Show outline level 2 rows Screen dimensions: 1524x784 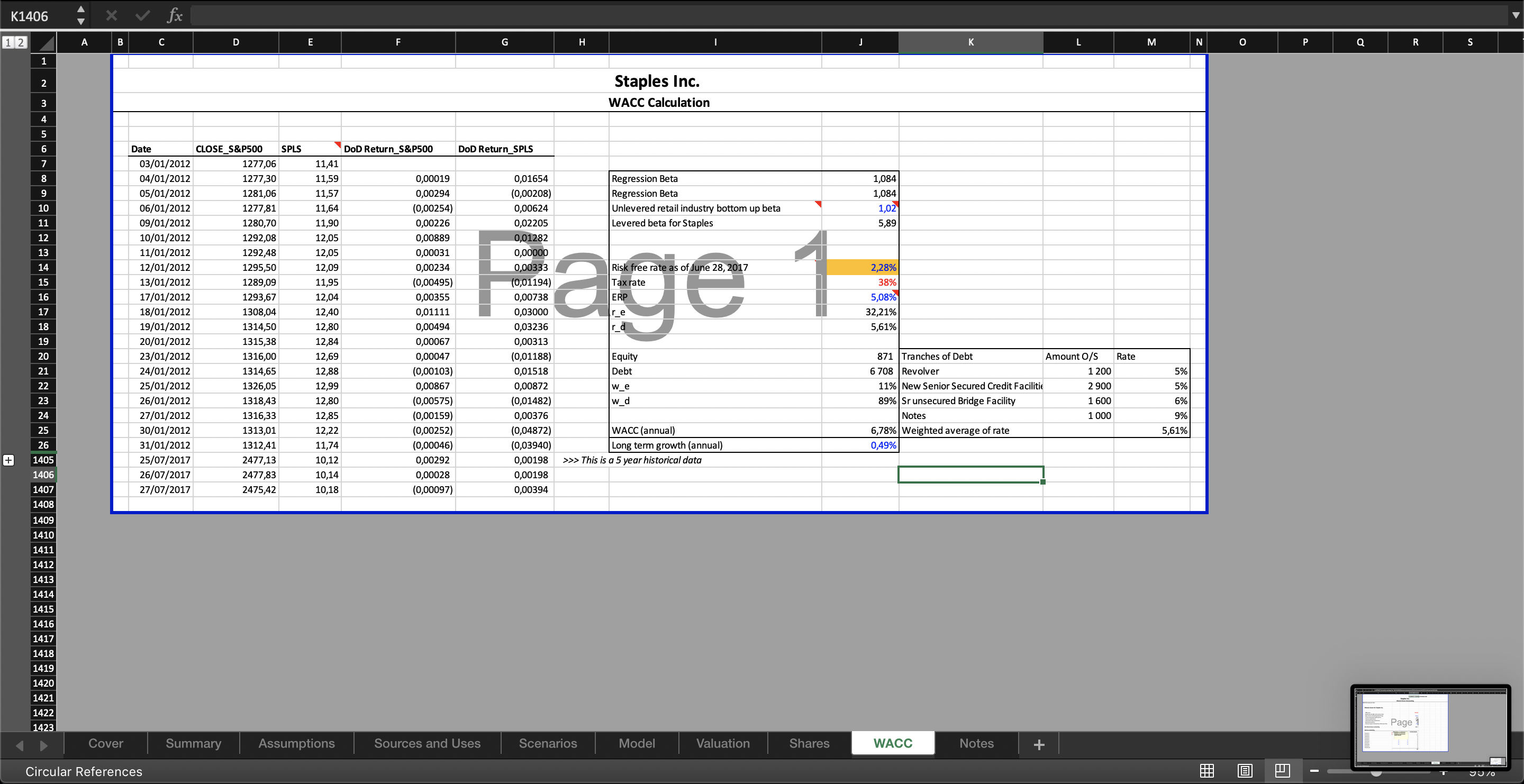[x=21, y=42]
